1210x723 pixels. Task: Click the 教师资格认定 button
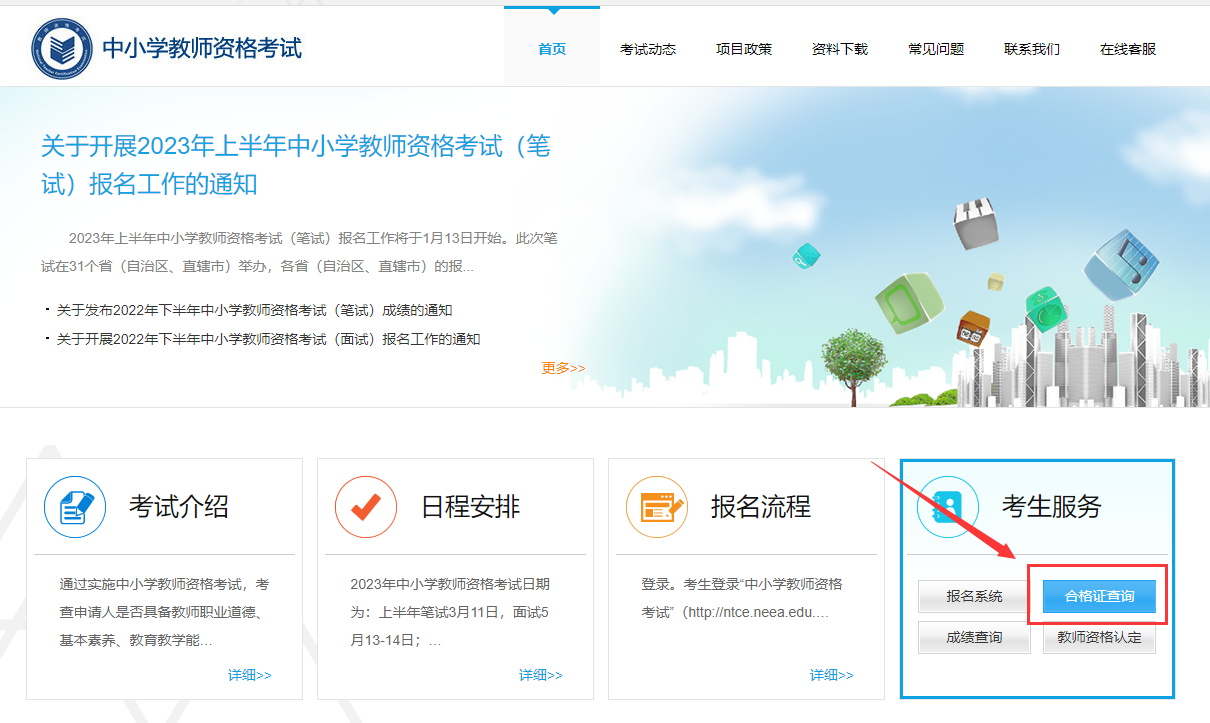1099,637
